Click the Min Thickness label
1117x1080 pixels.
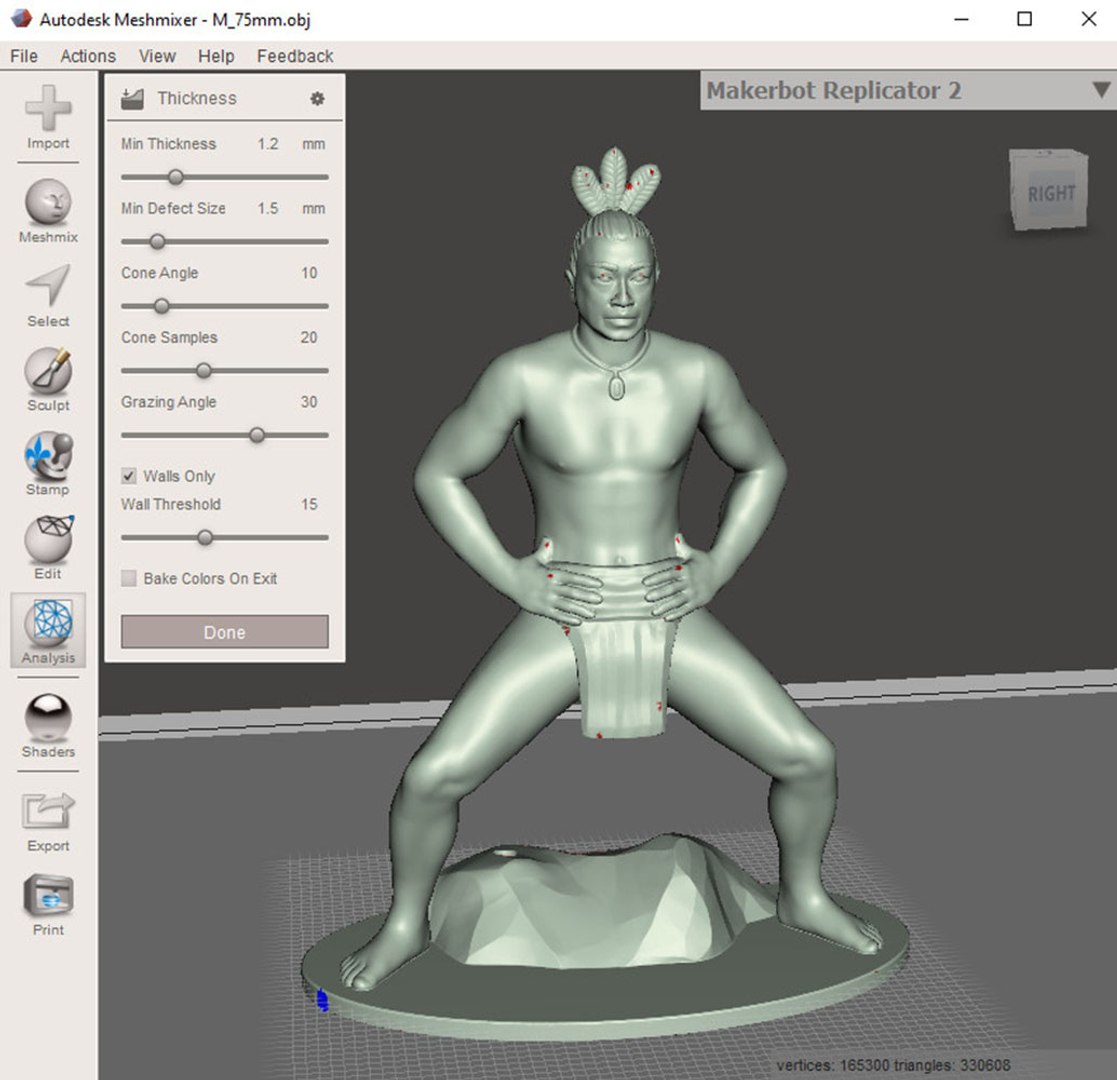click(168, 144)
